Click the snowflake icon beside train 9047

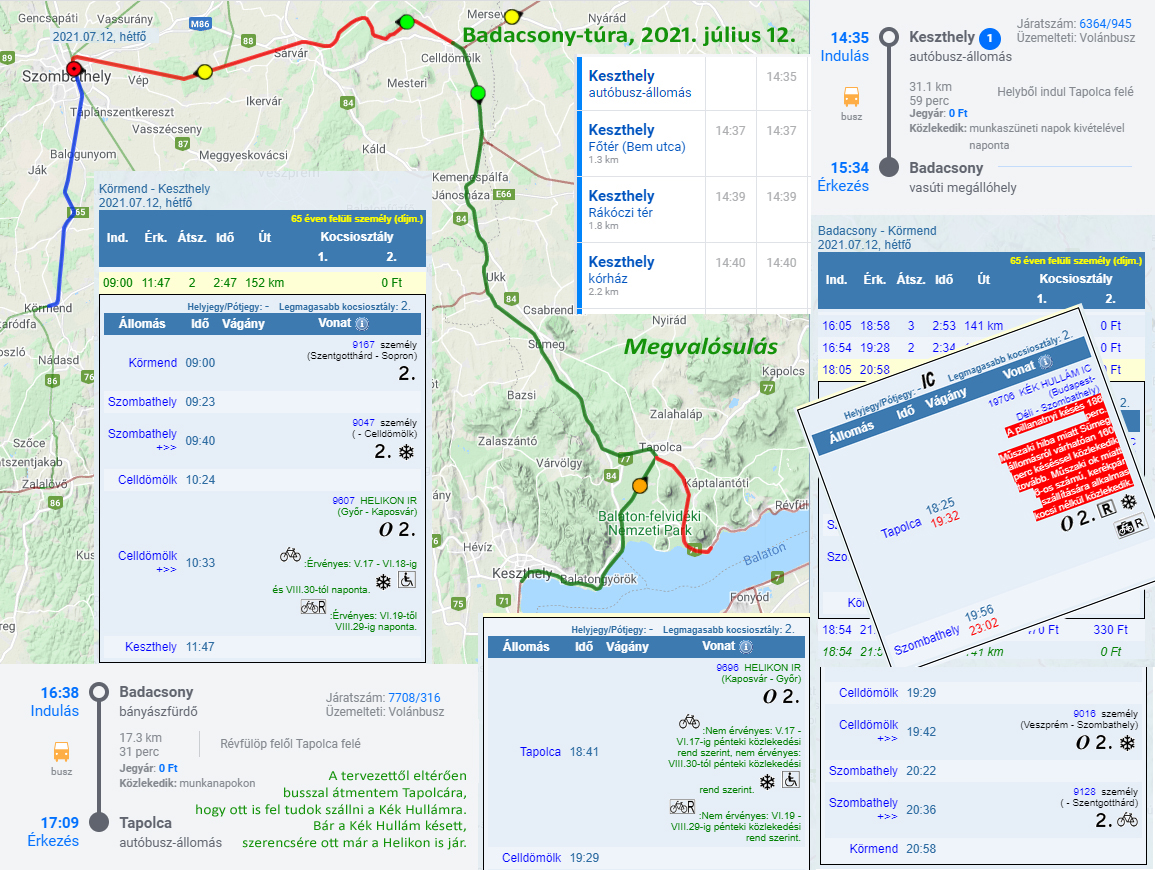click(x=407, y=453)
